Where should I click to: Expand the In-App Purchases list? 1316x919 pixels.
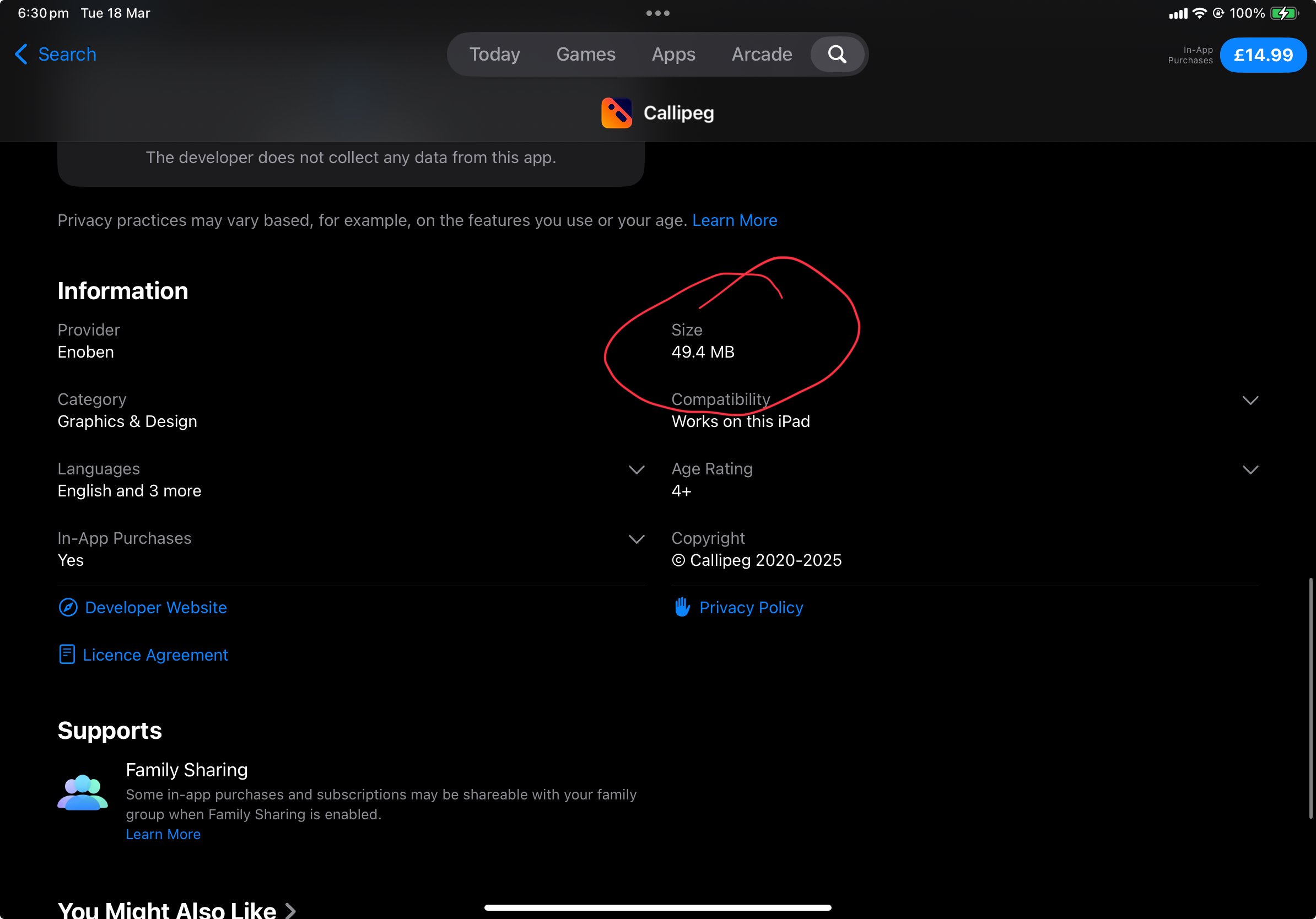[x=636, y=539]
